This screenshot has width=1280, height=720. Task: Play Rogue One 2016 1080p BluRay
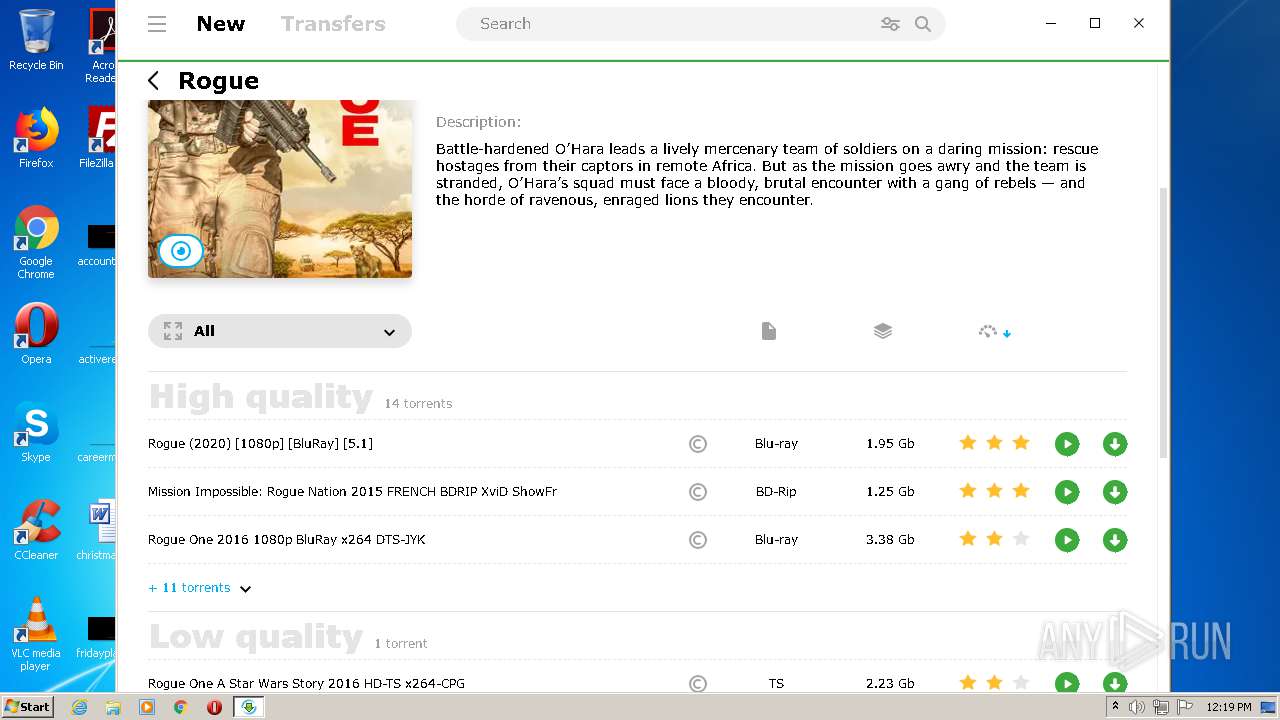pyautogui.click(x=1067, y=540)
